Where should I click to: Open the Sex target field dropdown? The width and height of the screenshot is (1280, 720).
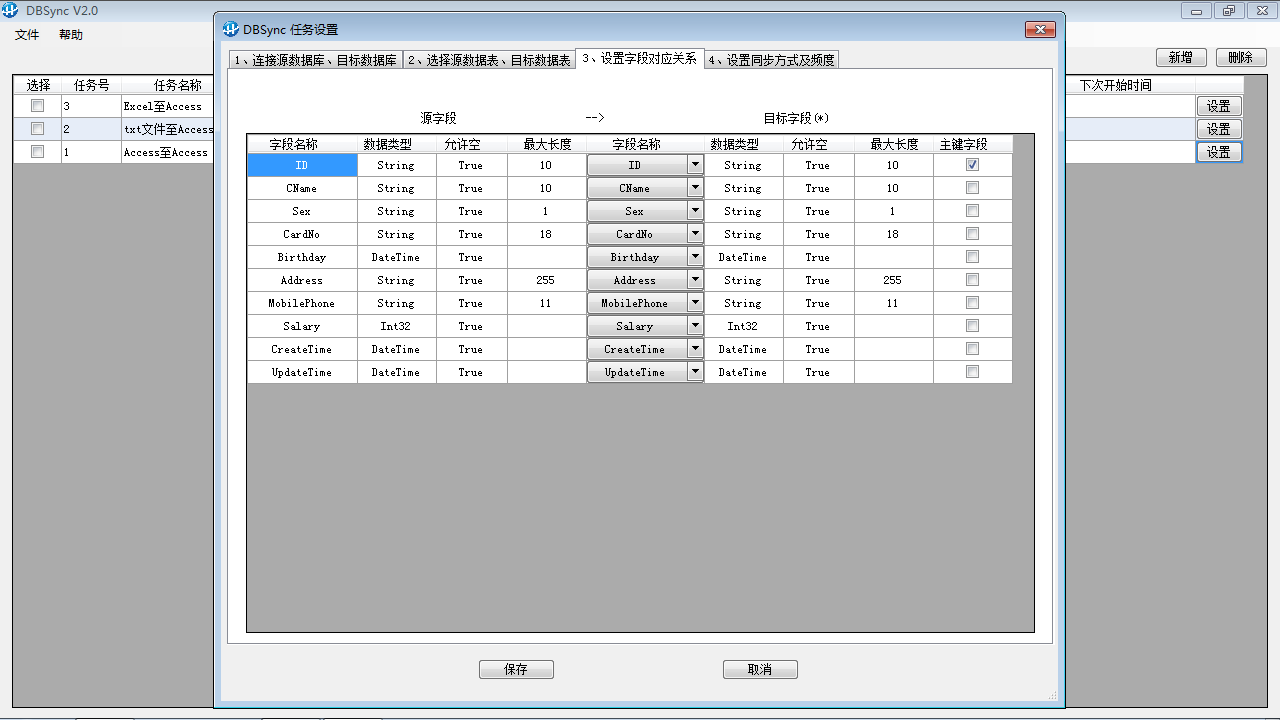pos(694,210)
